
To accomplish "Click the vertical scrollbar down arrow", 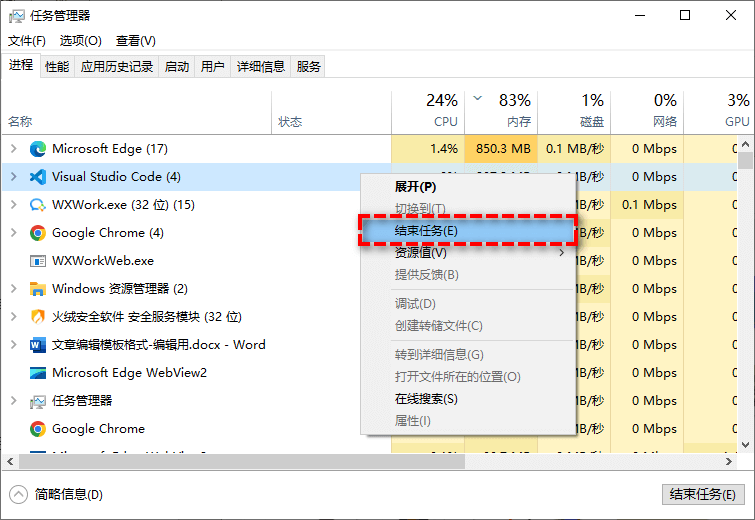I will (x=745, y=445).
